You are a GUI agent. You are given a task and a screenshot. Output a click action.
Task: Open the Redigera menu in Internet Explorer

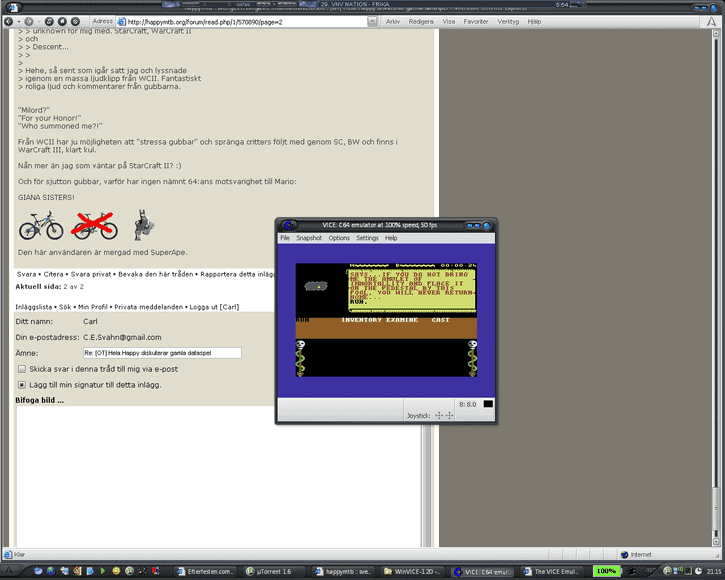(x=421, y=21)
